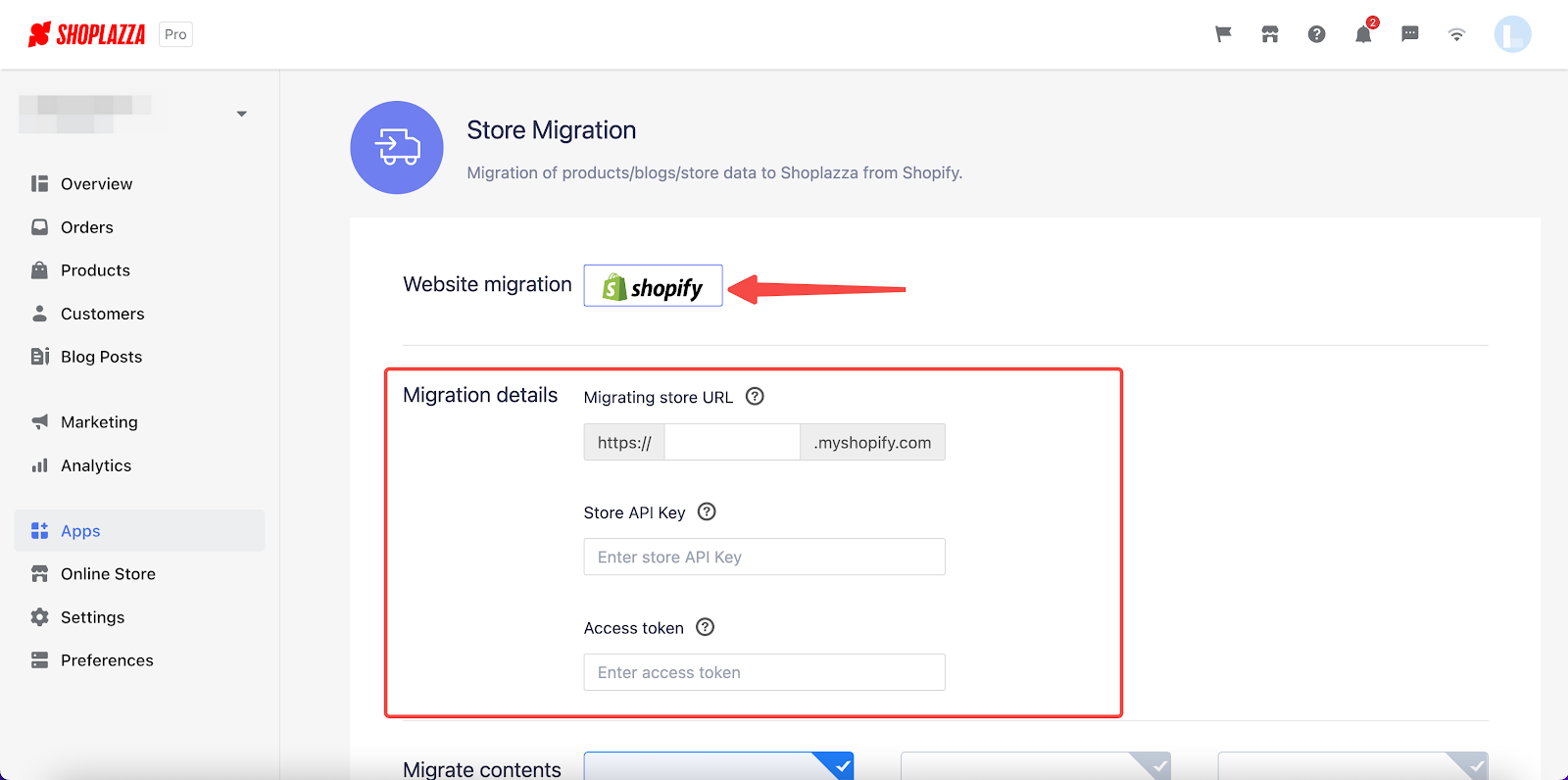Focus the Enter store API Key field
1568x780 pixels.
click(x=764, y=557)
